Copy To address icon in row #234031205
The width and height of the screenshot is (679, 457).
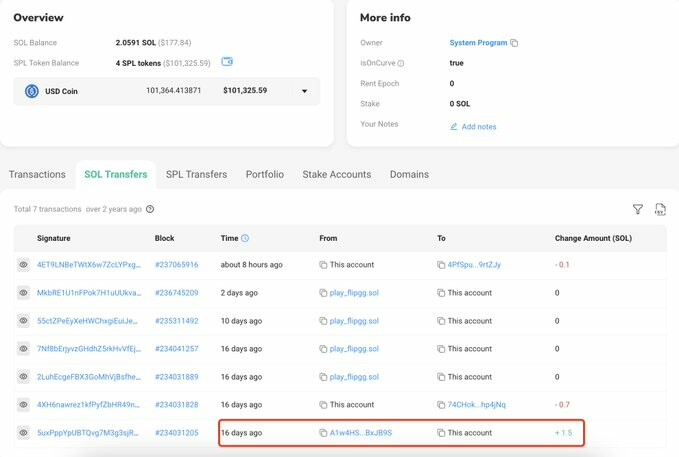click(441, 433)
